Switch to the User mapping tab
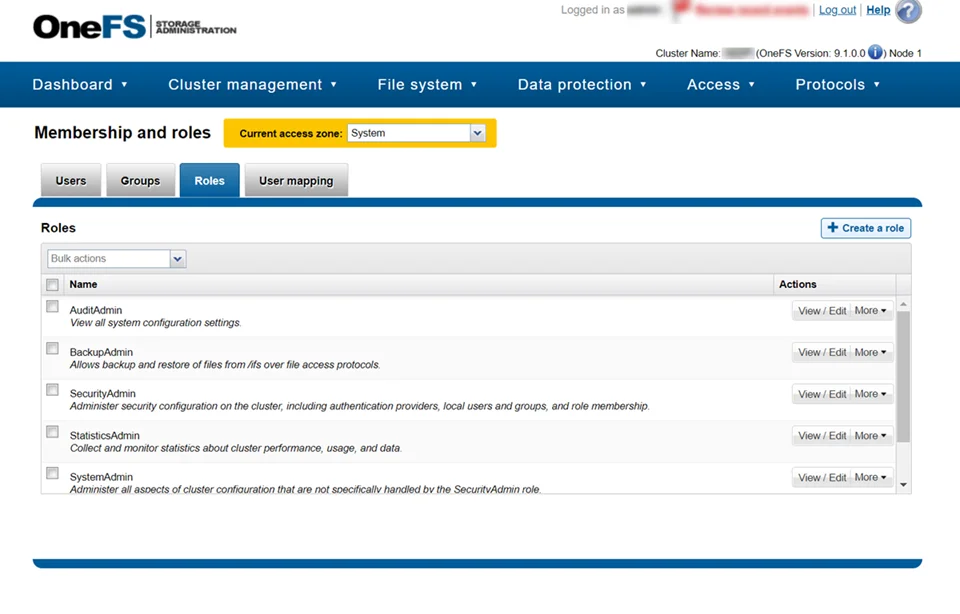The width and height of the screenshot is (960, 614). (x=296, y=181)
